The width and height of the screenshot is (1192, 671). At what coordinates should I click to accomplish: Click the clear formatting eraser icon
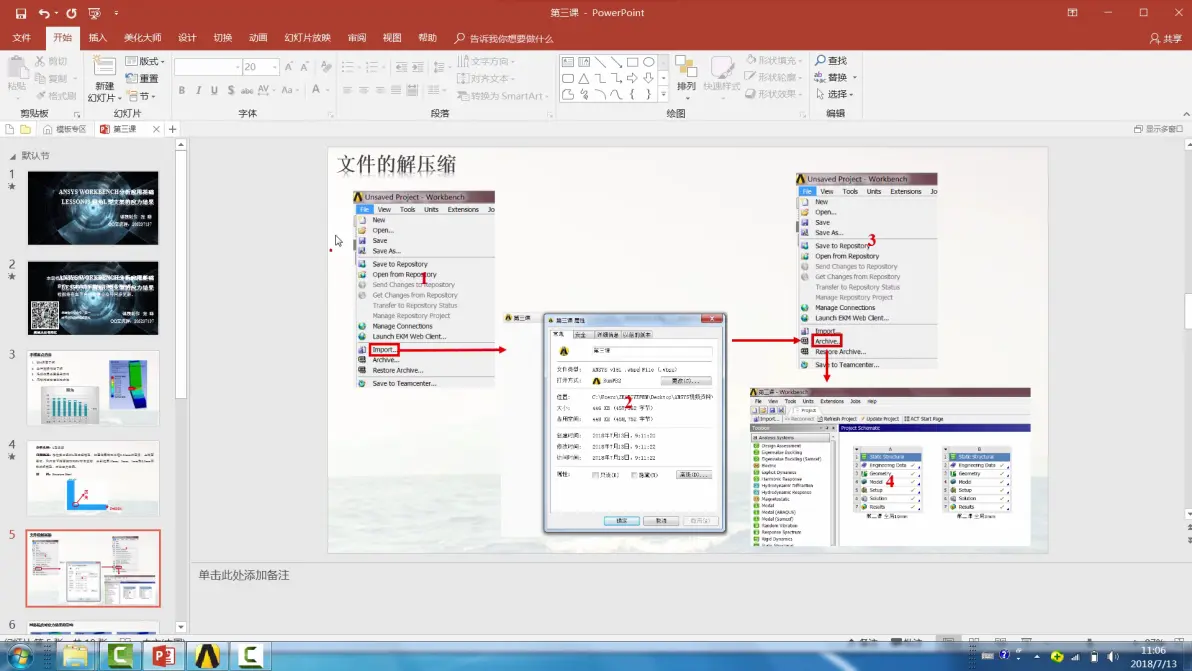326,67
